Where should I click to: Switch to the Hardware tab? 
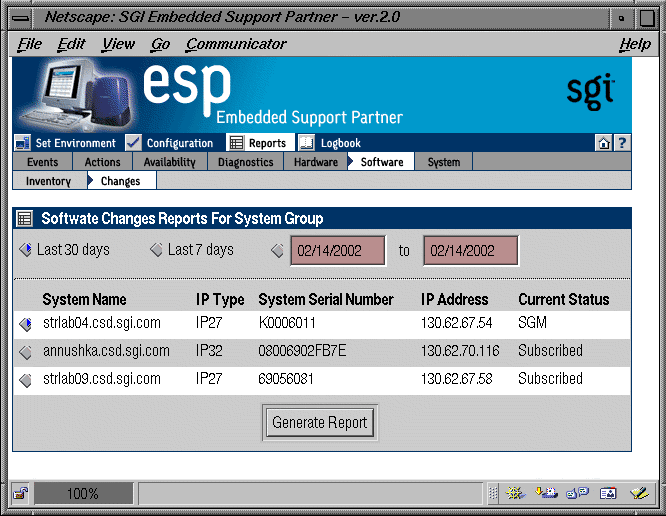pos(316,162)
